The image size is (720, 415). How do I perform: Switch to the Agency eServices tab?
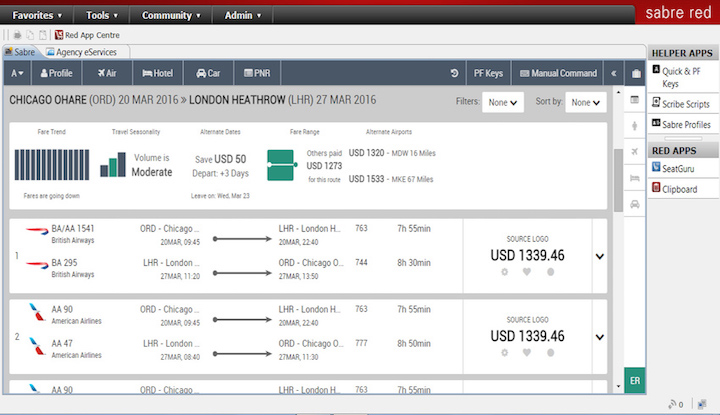click(82, 52)
